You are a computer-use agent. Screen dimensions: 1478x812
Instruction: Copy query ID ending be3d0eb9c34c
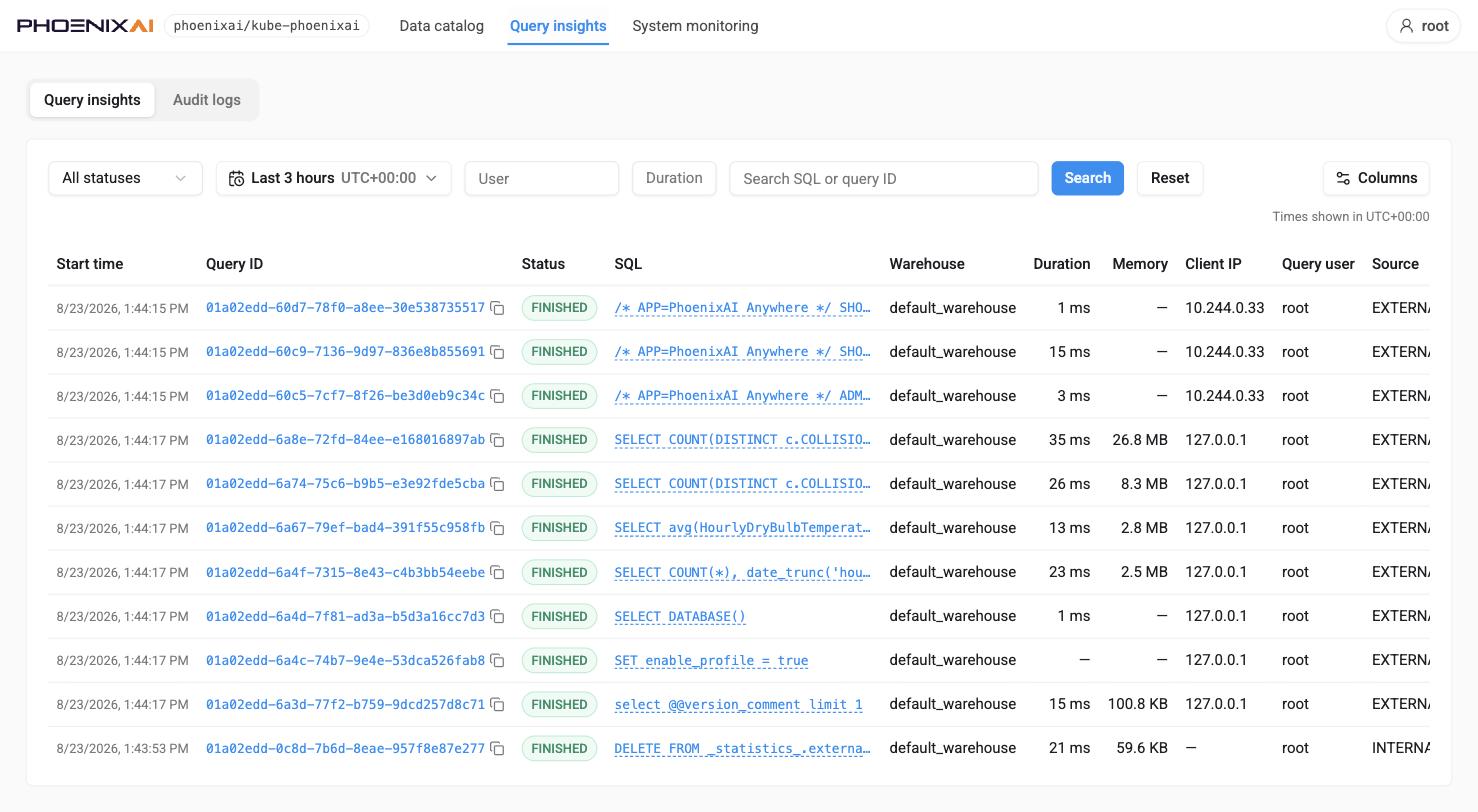click(497, 396)
